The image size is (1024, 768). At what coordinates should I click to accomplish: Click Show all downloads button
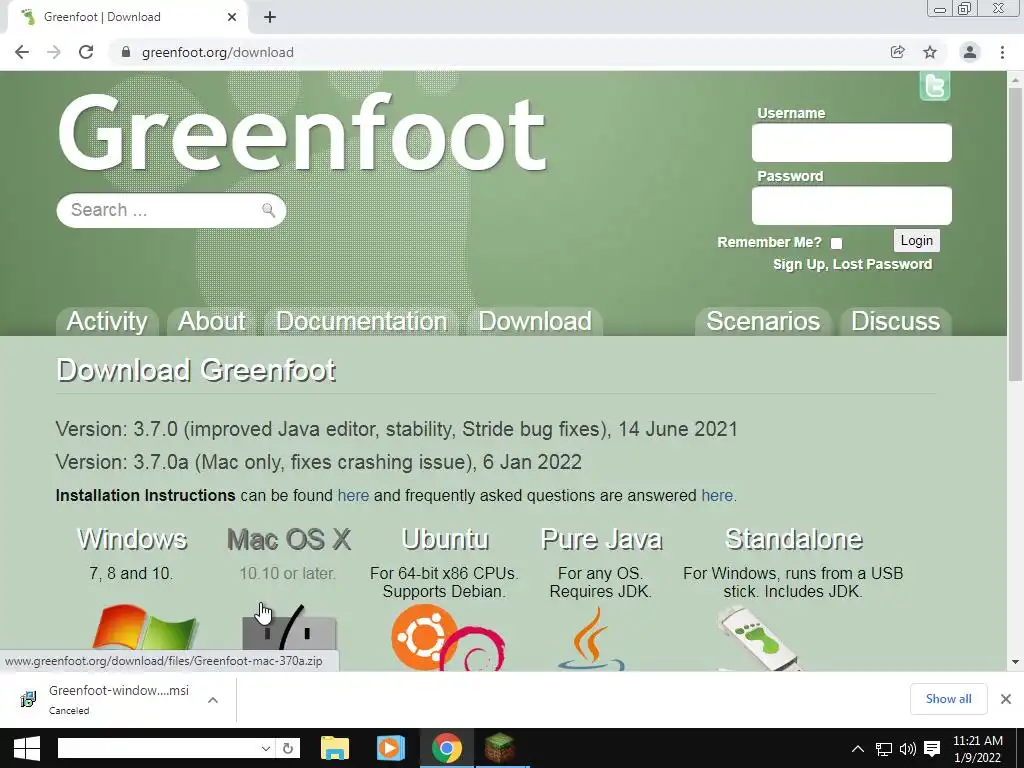(x=948, y=699)
